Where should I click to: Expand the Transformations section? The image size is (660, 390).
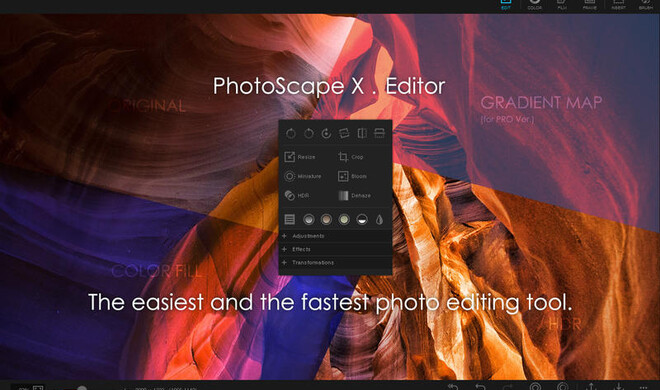click(335, 263)
